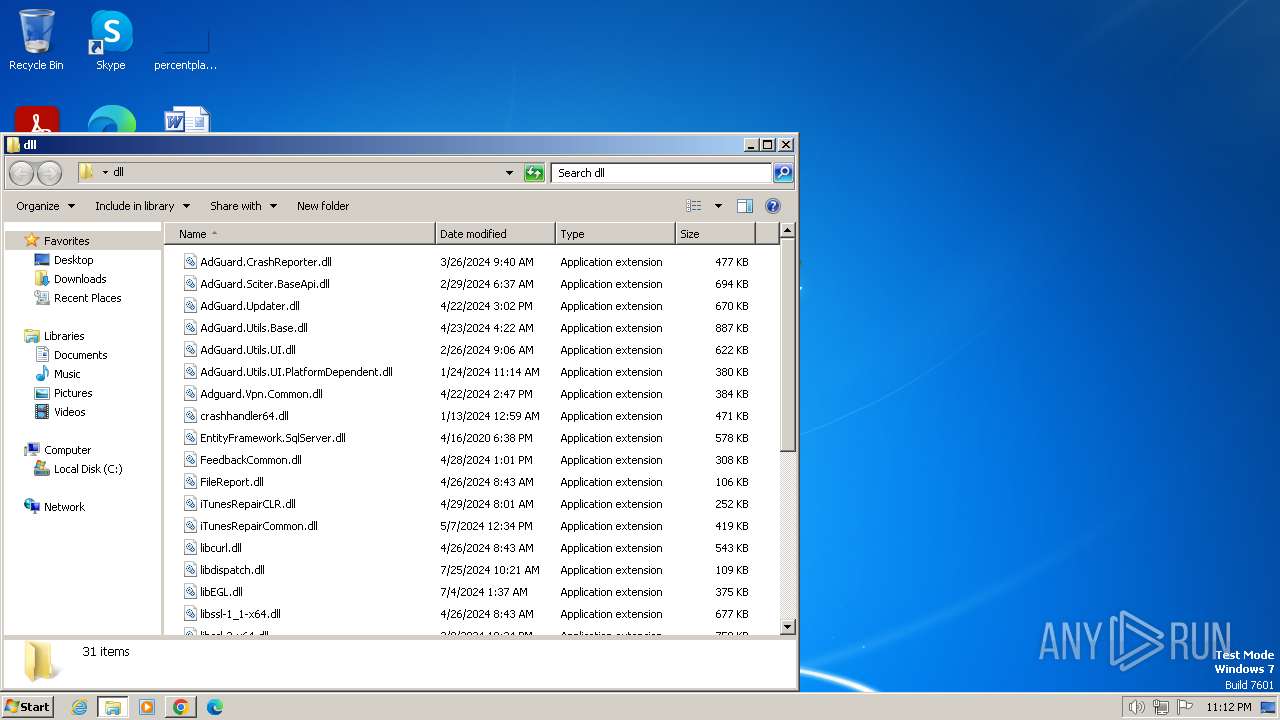Open the Organize menu
Viewport: 1280px width, 720px height.
(x=45, y=206)
